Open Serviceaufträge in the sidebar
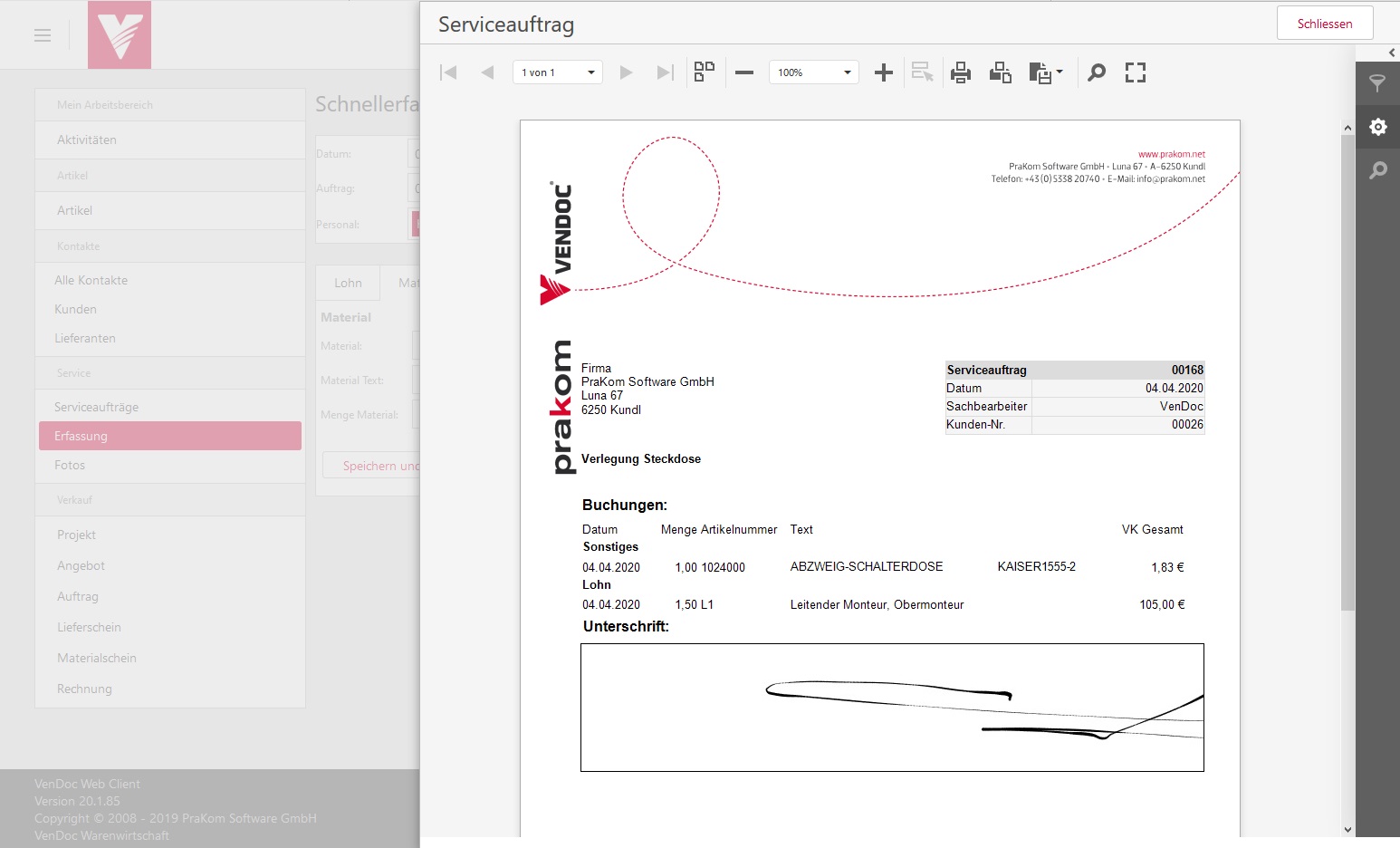The width and height of the screenshot is (1400, 848). (97, 407)
